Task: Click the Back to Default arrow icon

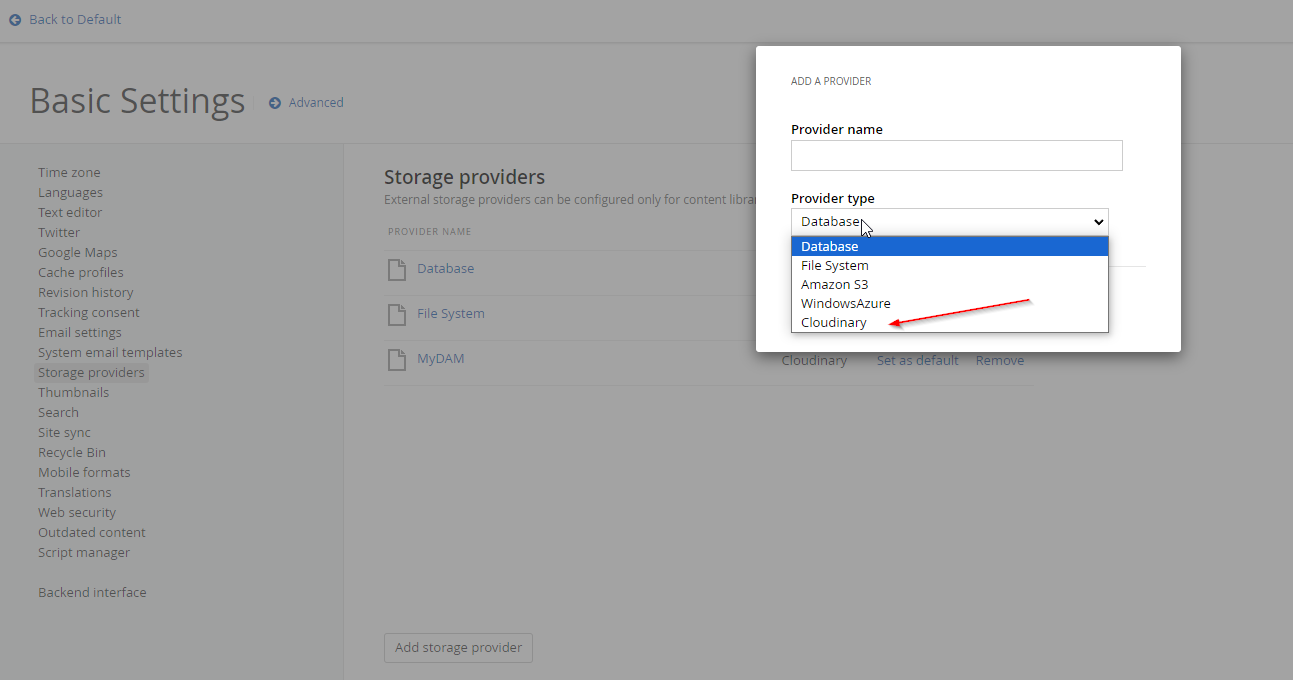Action: pos(15,20)
